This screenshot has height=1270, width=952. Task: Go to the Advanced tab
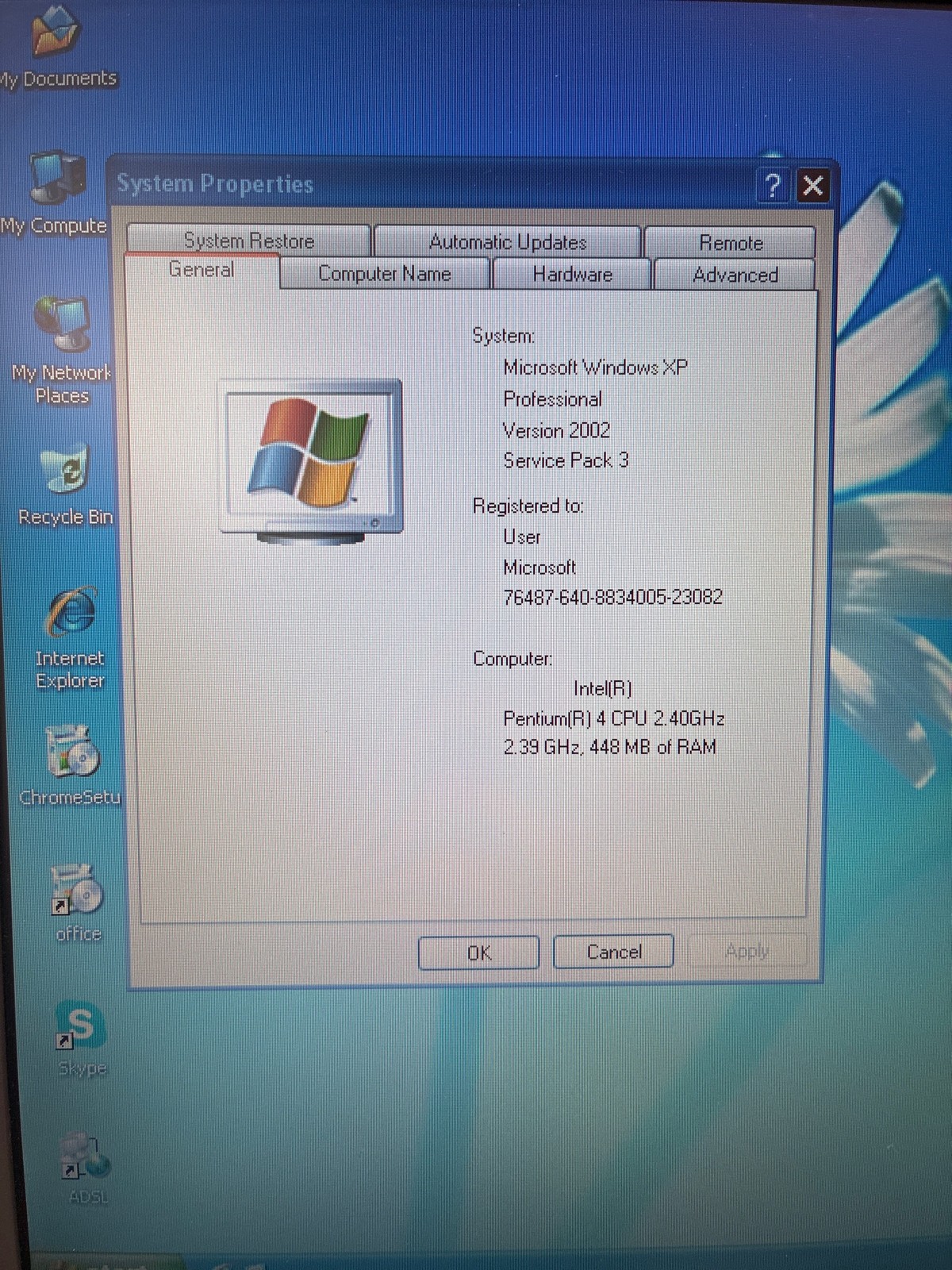click(735, 275)
